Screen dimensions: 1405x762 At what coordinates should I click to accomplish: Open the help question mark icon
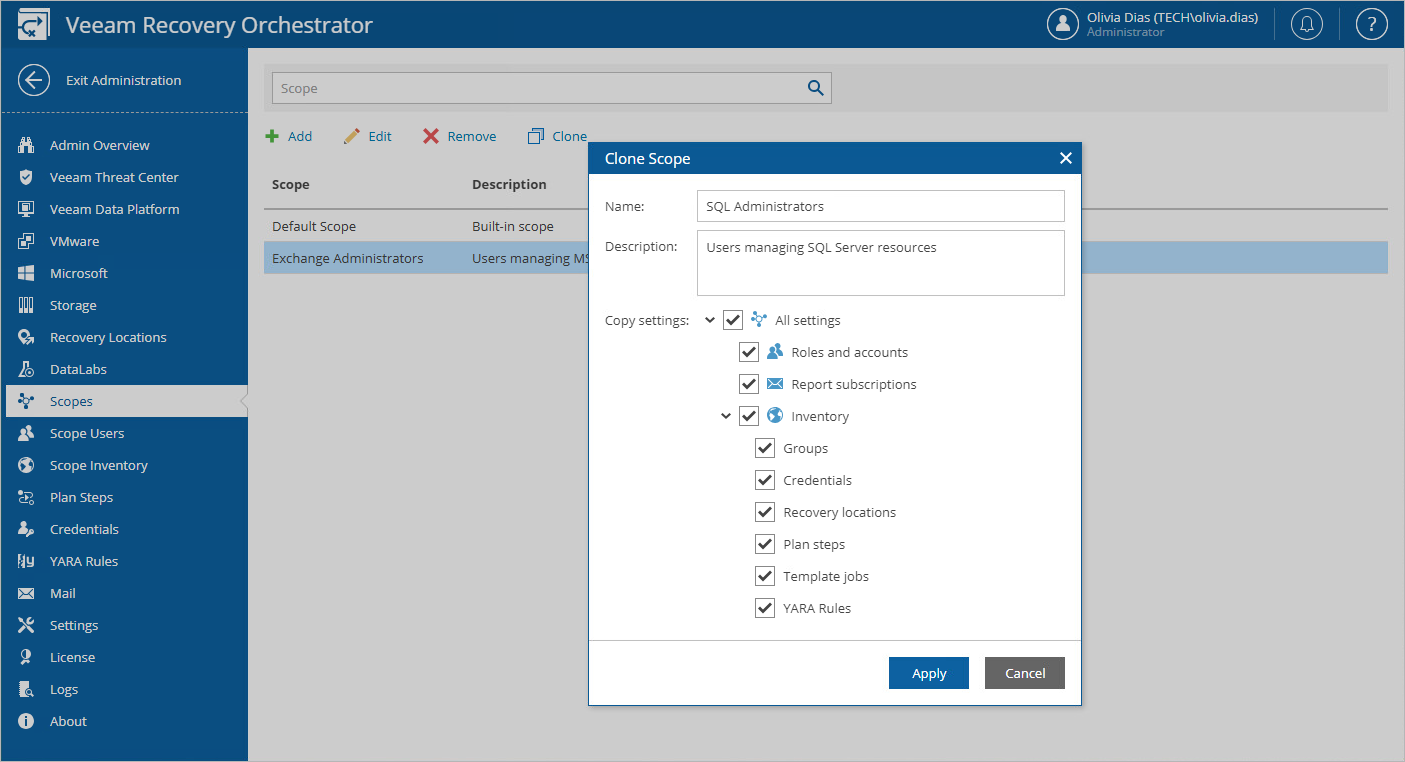pyautogui.click(x=1371, y=24)
